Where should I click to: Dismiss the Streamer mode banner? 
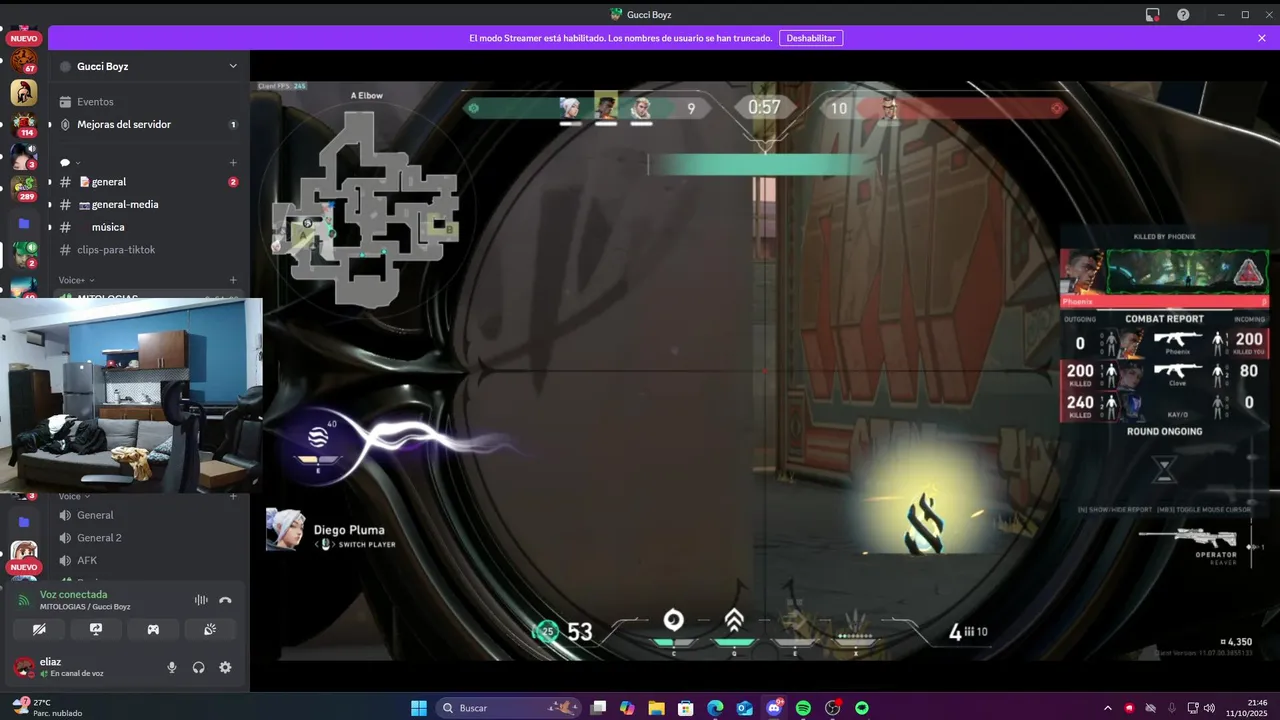click(1262, 38)
